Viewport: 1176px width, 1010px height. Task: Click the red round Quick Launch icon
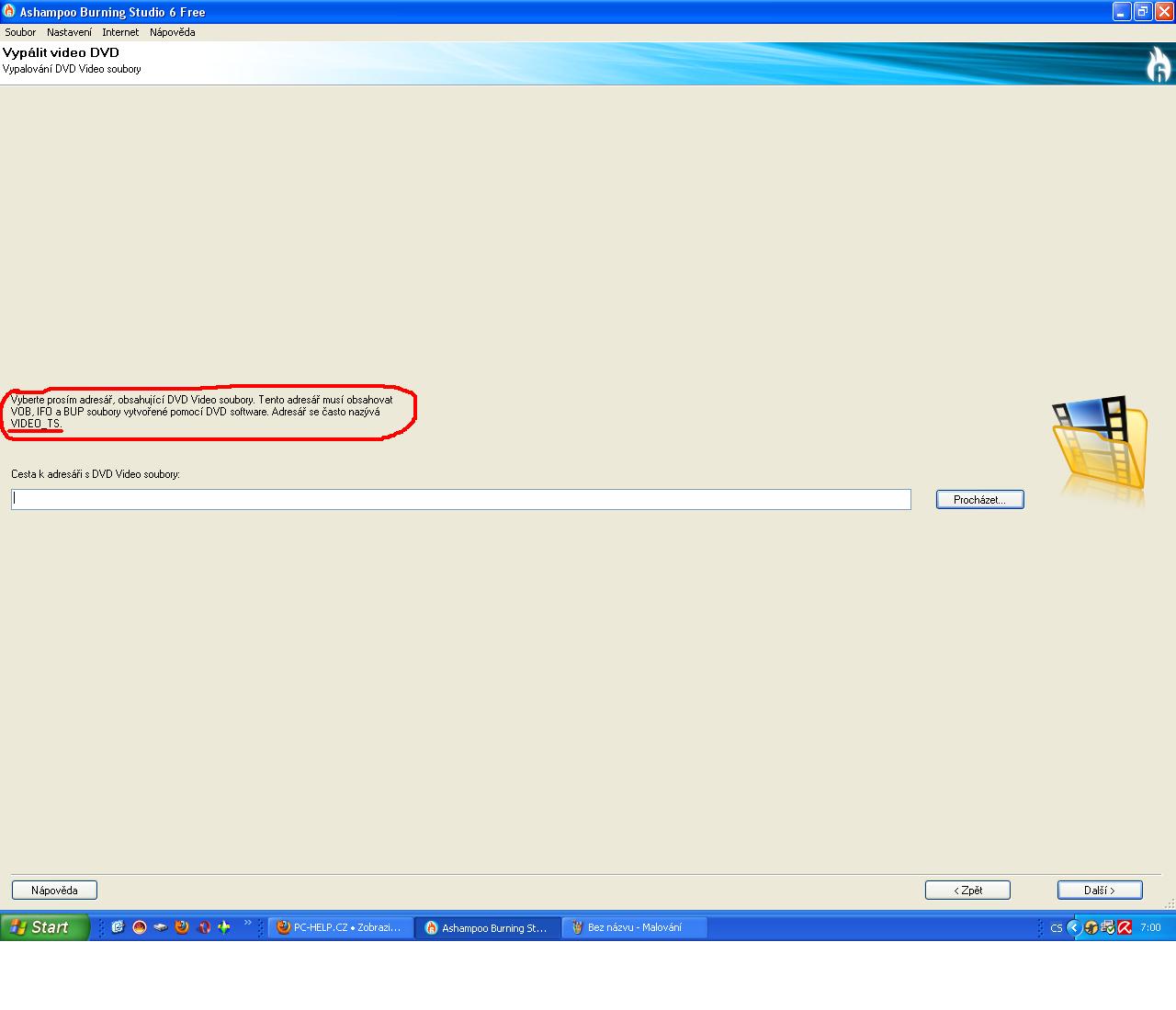(140, 927)
